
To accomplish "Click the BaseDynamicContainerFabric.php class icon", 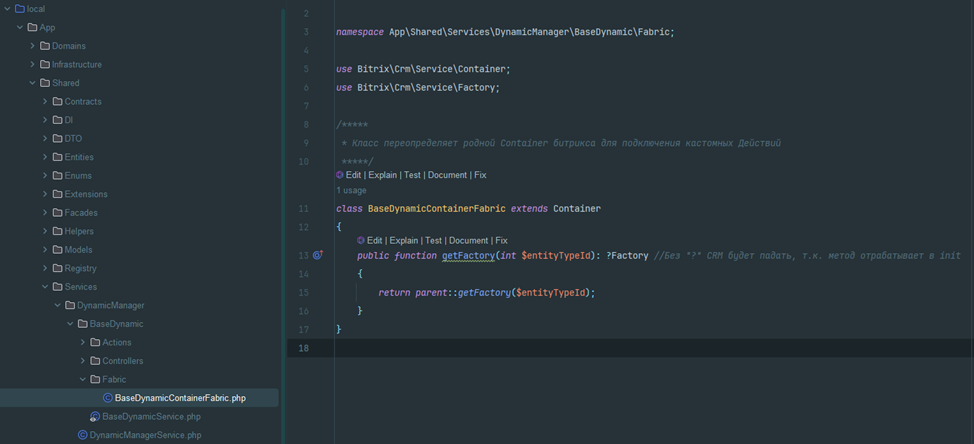I will coord(107,398).
